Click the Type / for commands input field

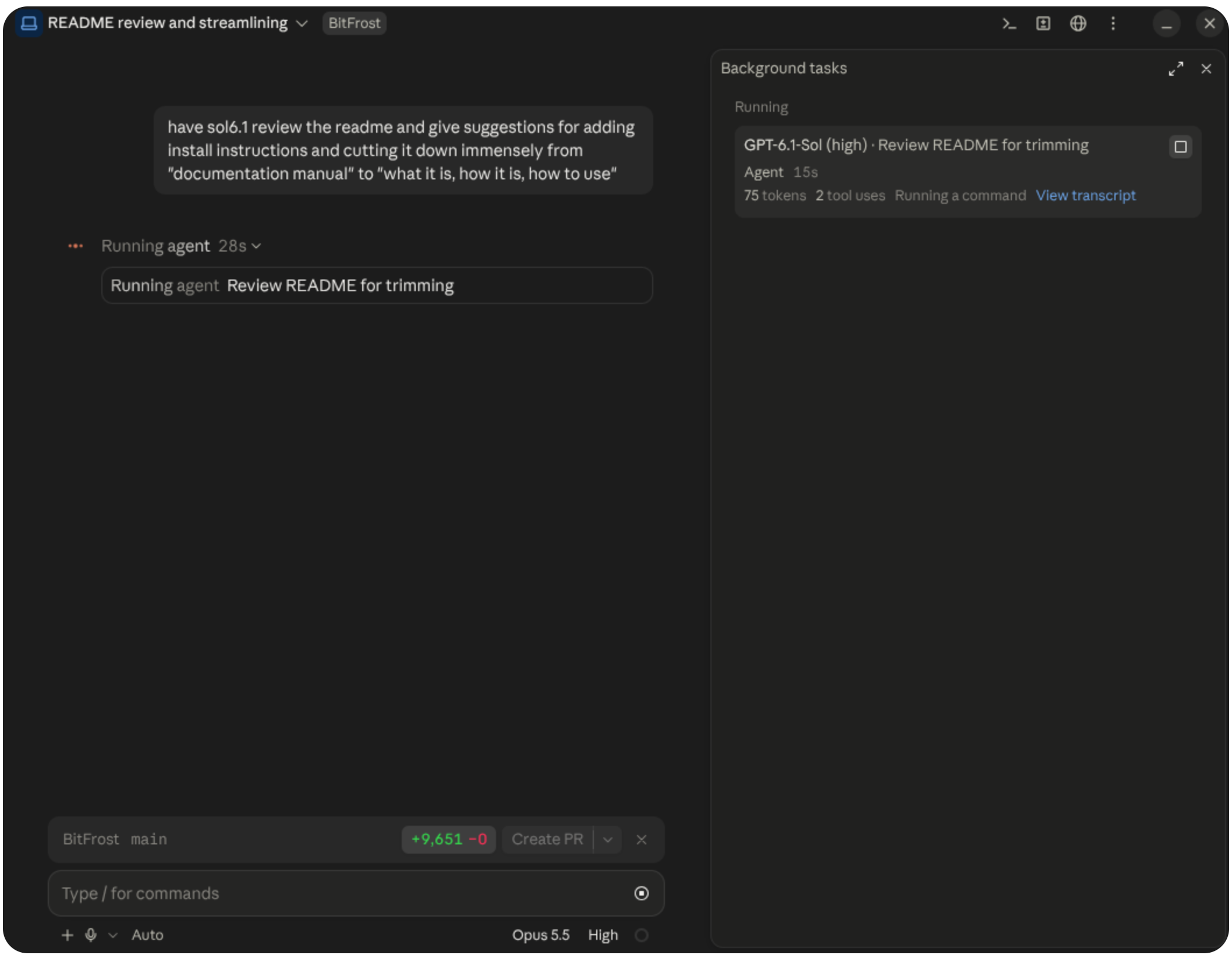[356, 893]
